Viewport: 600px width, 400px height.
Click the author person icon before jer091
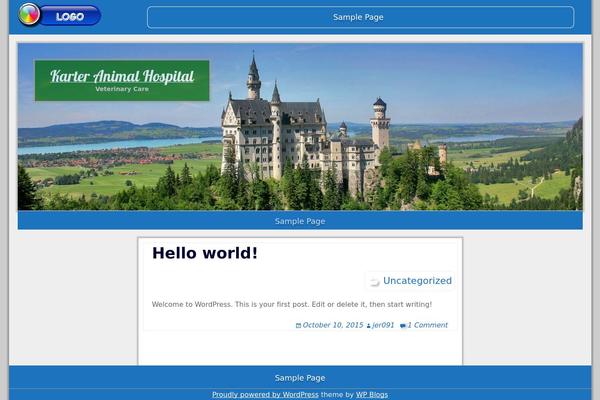click(368, 326)
